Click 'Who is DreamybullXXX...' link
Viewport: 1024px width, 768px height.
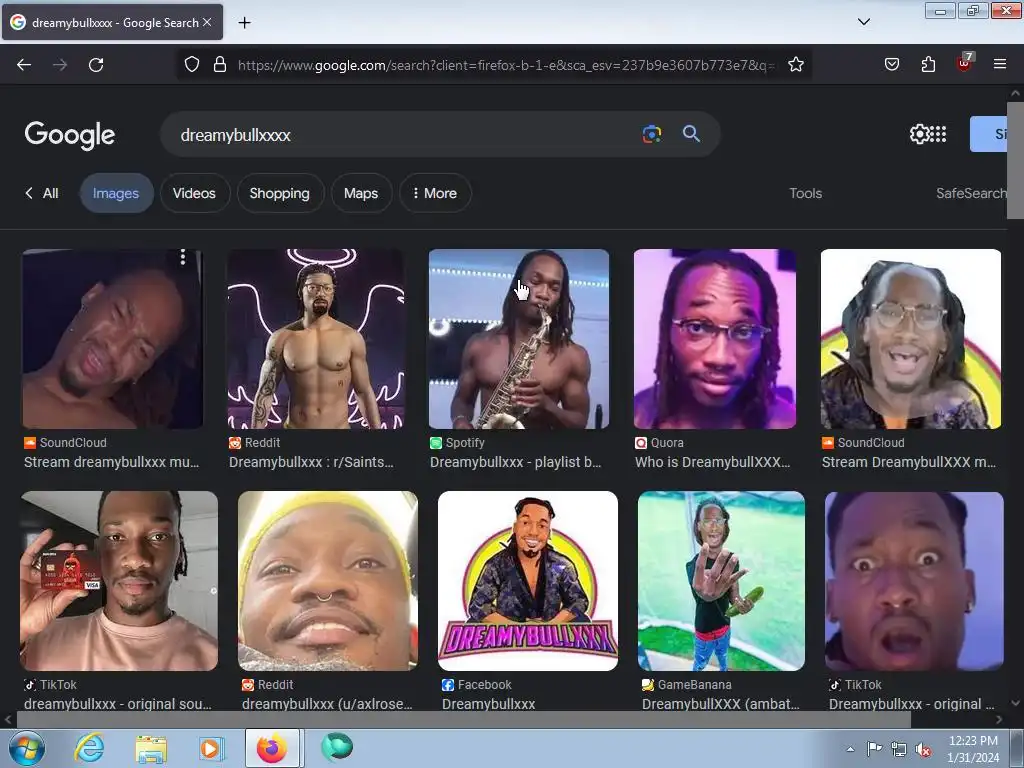[x=712, y=462]
